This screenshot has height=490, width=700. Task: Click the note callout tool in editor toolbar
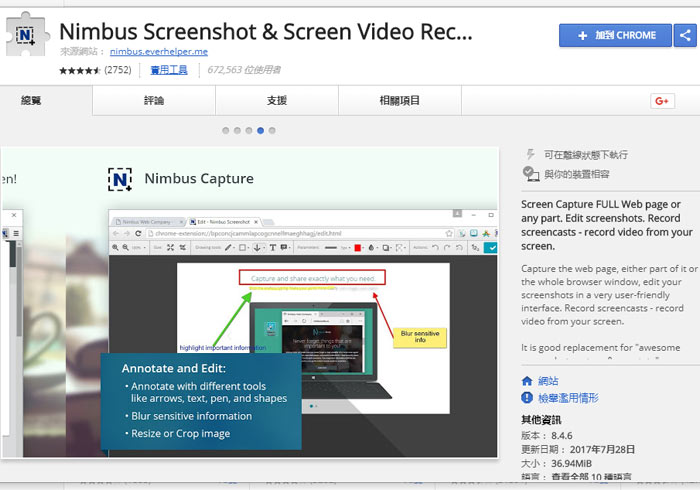(284, 247)
